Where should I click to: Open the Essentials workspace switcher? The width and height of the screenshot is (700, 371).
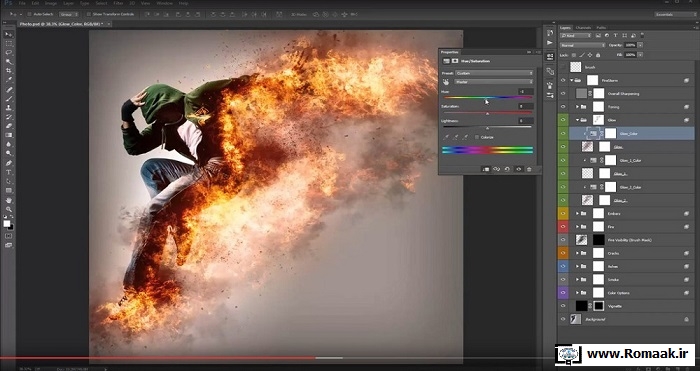click(x=675, y=14)
